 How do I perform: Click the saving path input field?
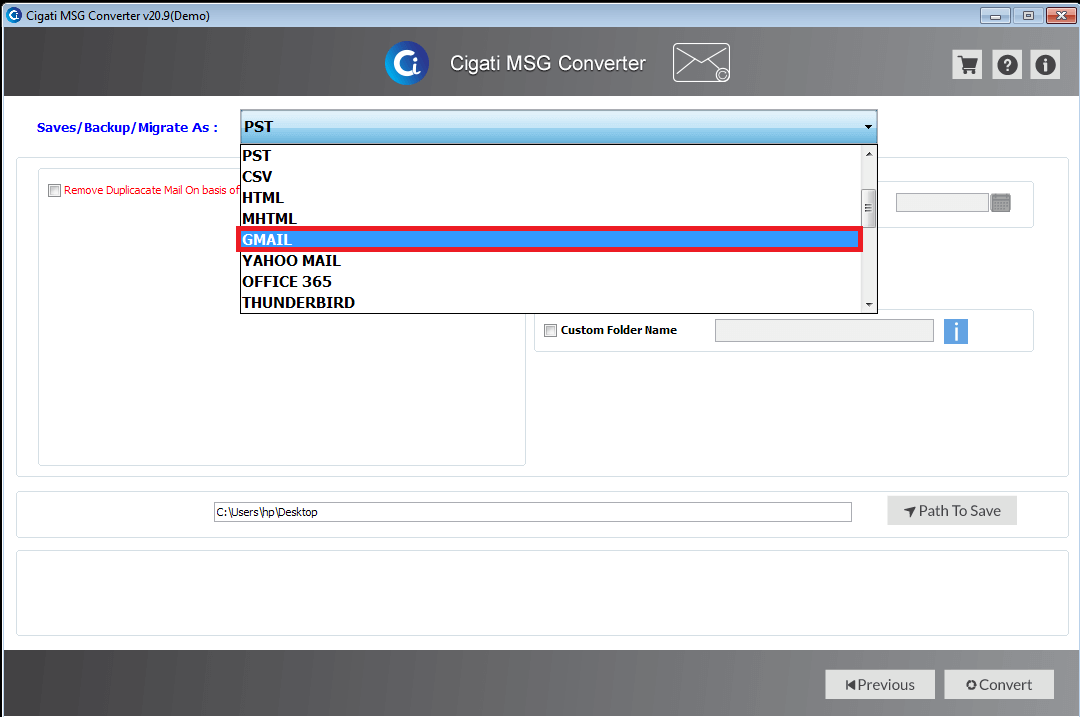coord(532,512)
